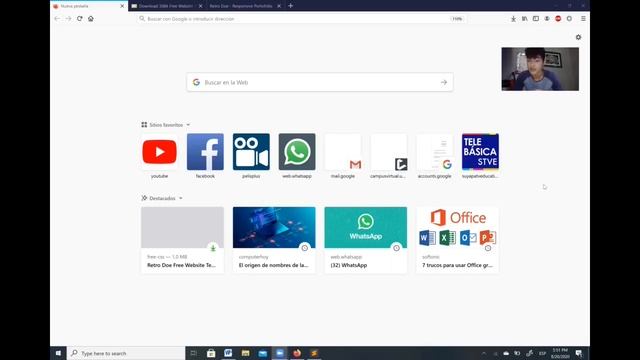Submit search with the arrow button
This screenshot has height=360, width=640.
pyautogui.click(x=444, y=82)
